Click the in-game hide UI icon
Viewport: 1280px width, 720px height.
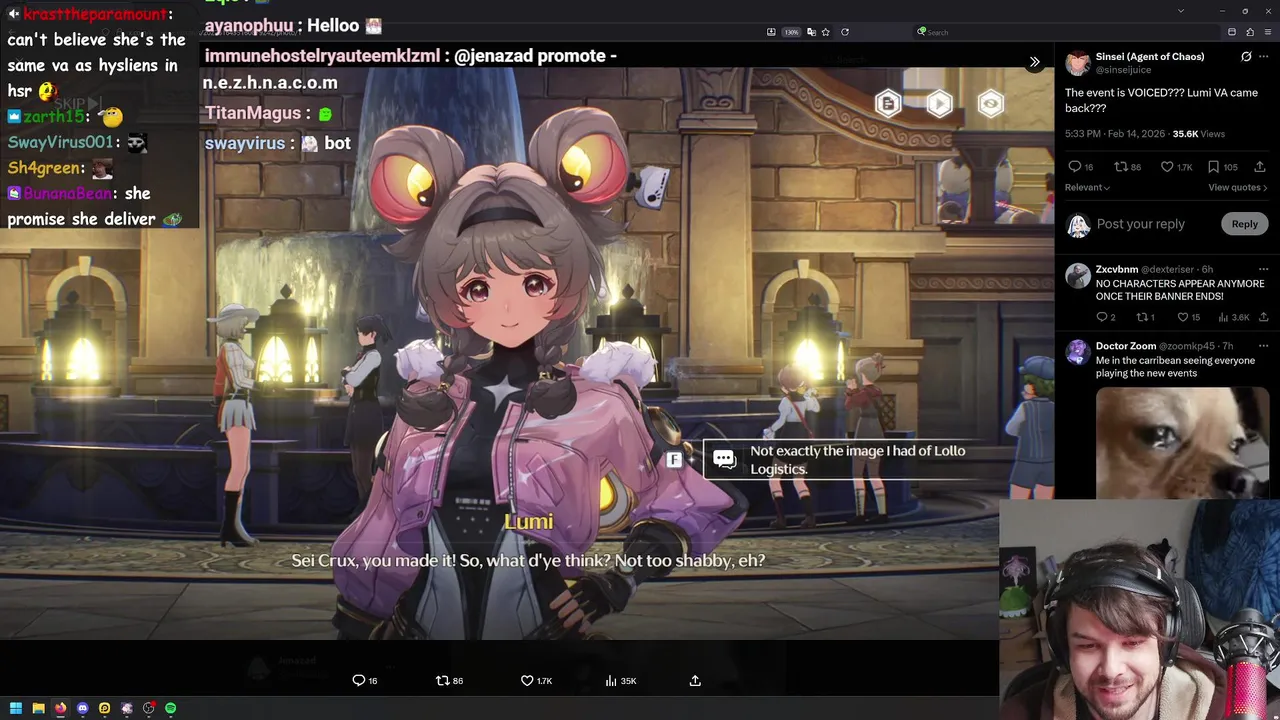[990, 104]
